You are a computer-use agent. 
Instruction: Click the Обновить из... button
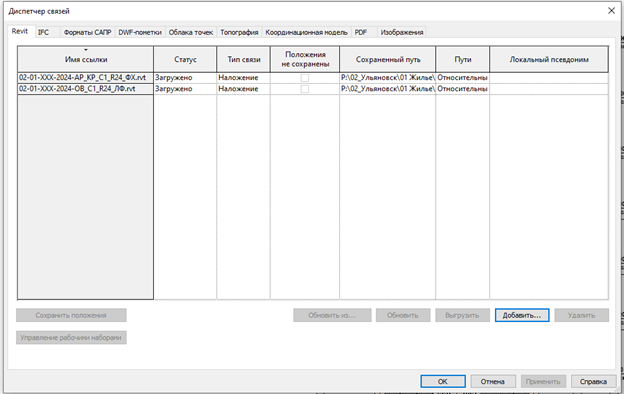pos(332,315)
